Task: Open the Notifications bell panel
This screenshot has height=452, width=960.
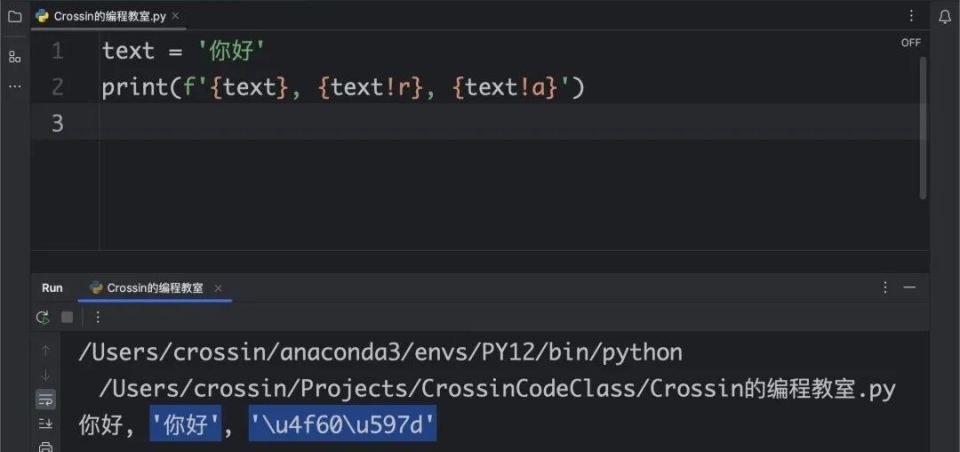Action: point(945,17)
